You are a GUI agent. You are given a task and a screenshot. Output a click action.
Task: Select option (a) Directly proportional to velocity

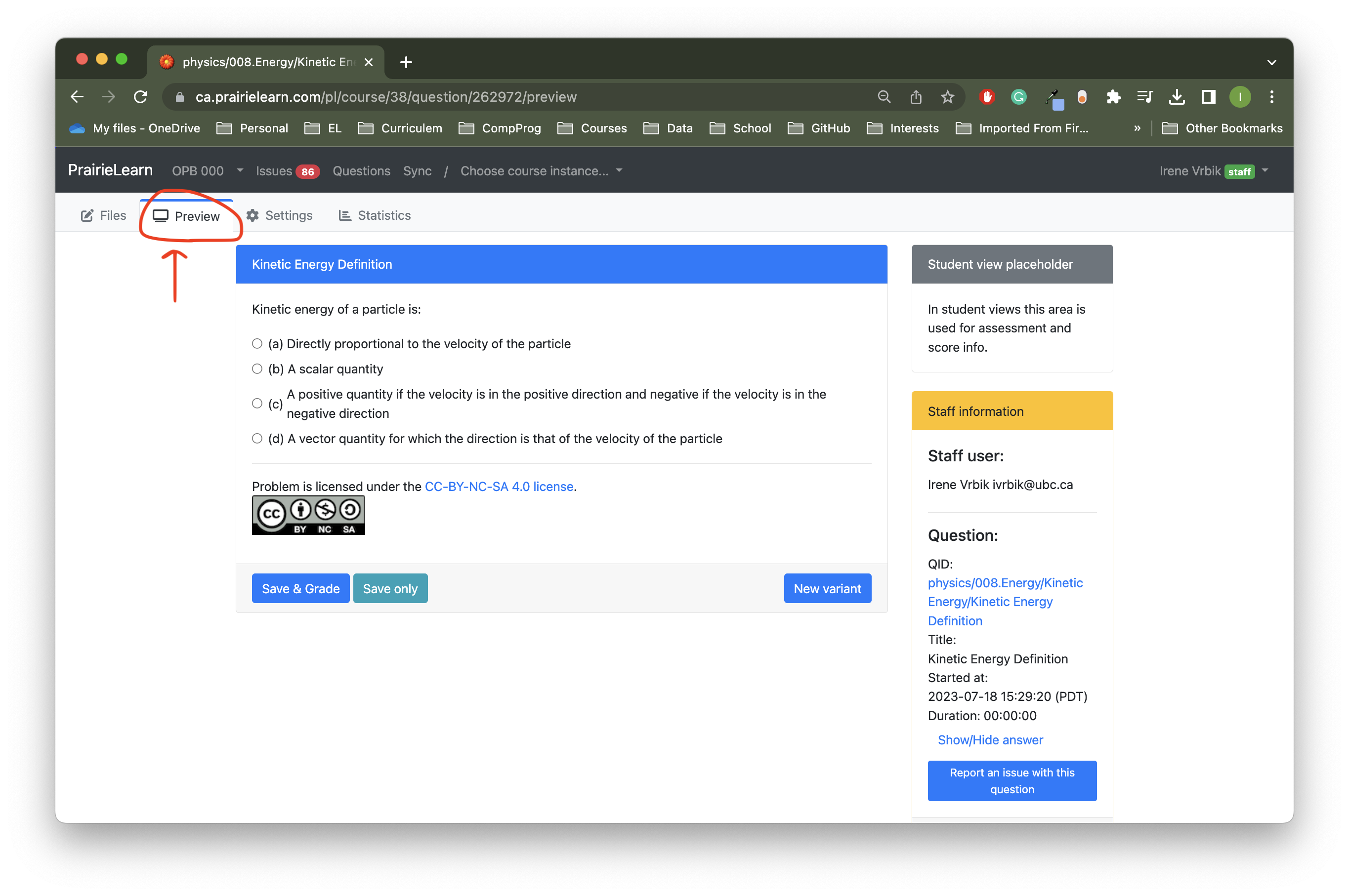[257, 343]
